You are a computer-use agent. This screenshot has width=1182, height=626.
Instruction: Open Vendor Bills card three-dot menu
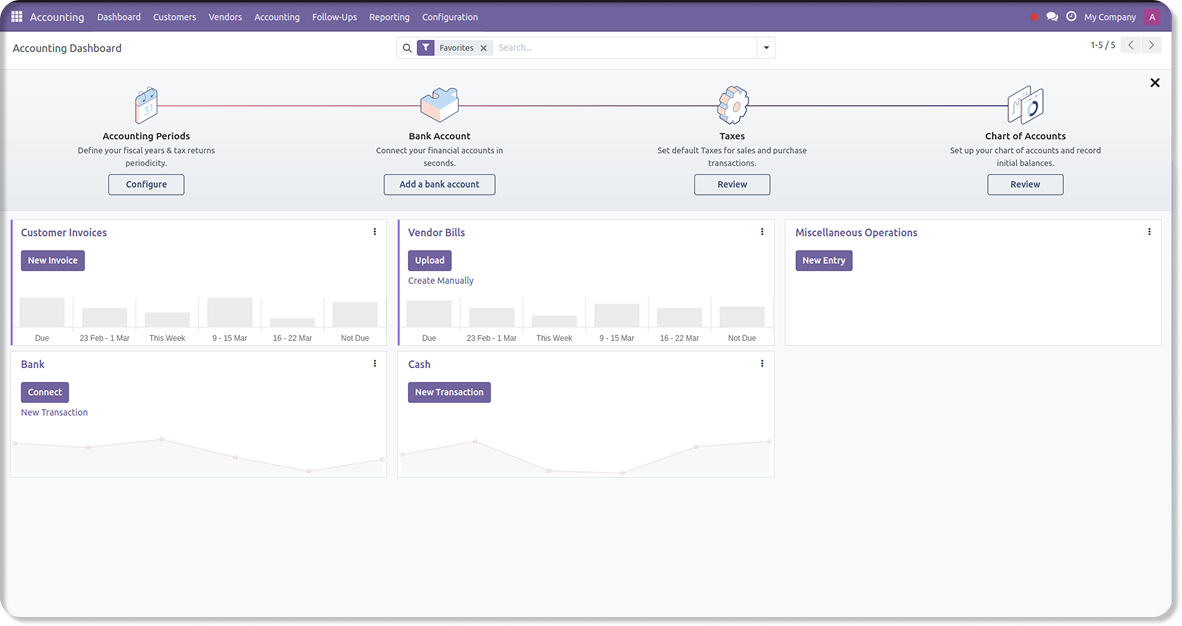(762, 232)
